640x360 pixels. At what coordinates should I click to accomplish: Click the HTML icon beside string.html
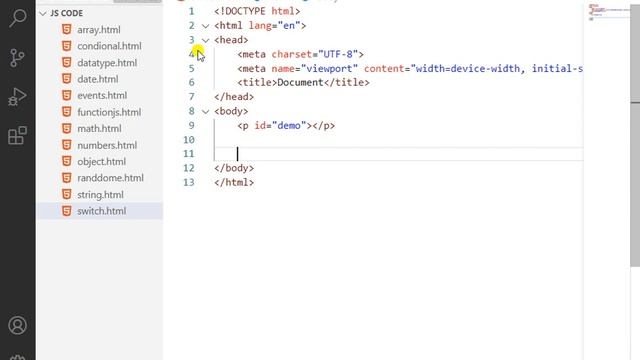pos(67,194)
